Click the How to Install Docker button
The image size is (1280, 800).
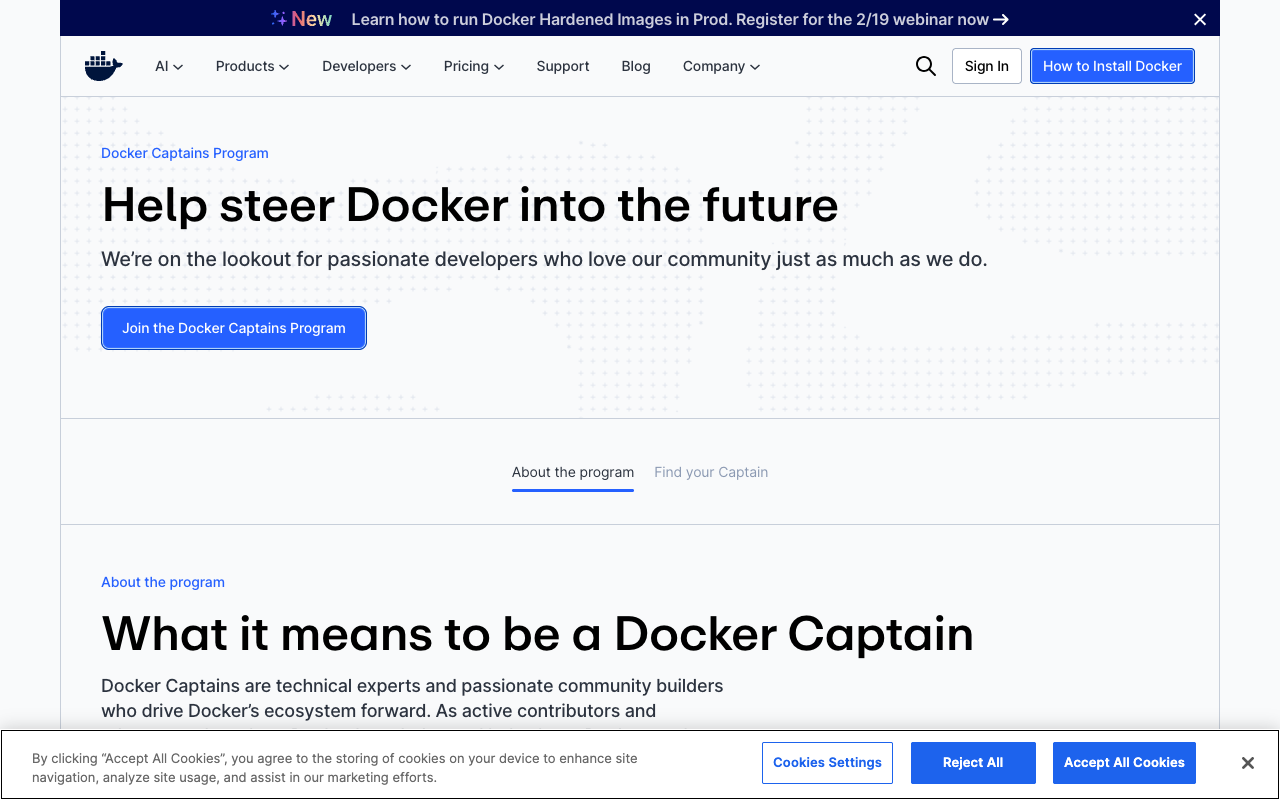click(1112, 65)
